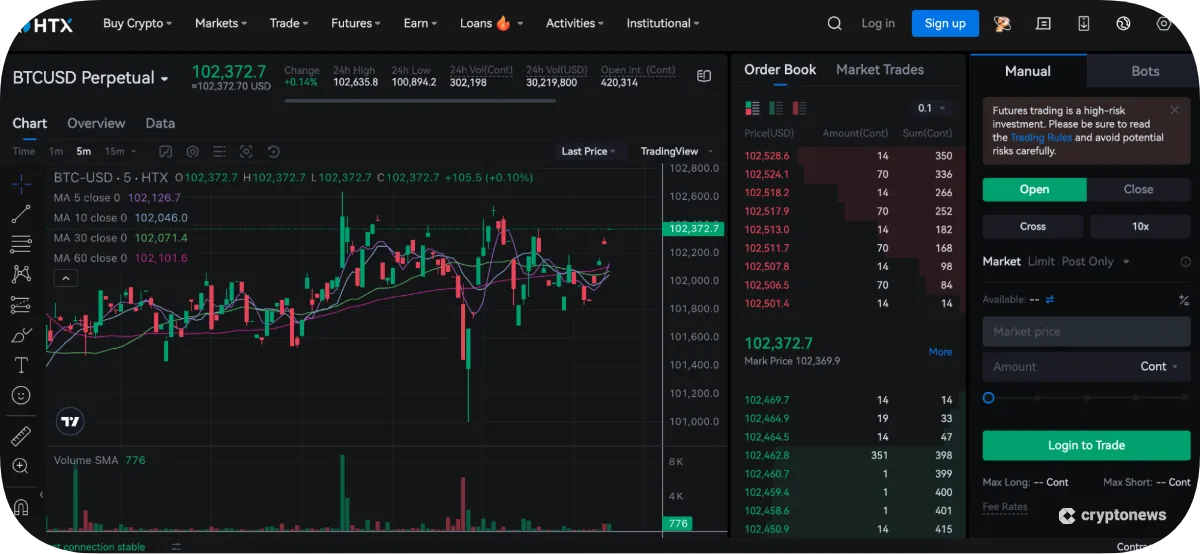This screenshot has width=1200, height=554.
Task: Open the emoji icons tool
Action: coord(21,395)
